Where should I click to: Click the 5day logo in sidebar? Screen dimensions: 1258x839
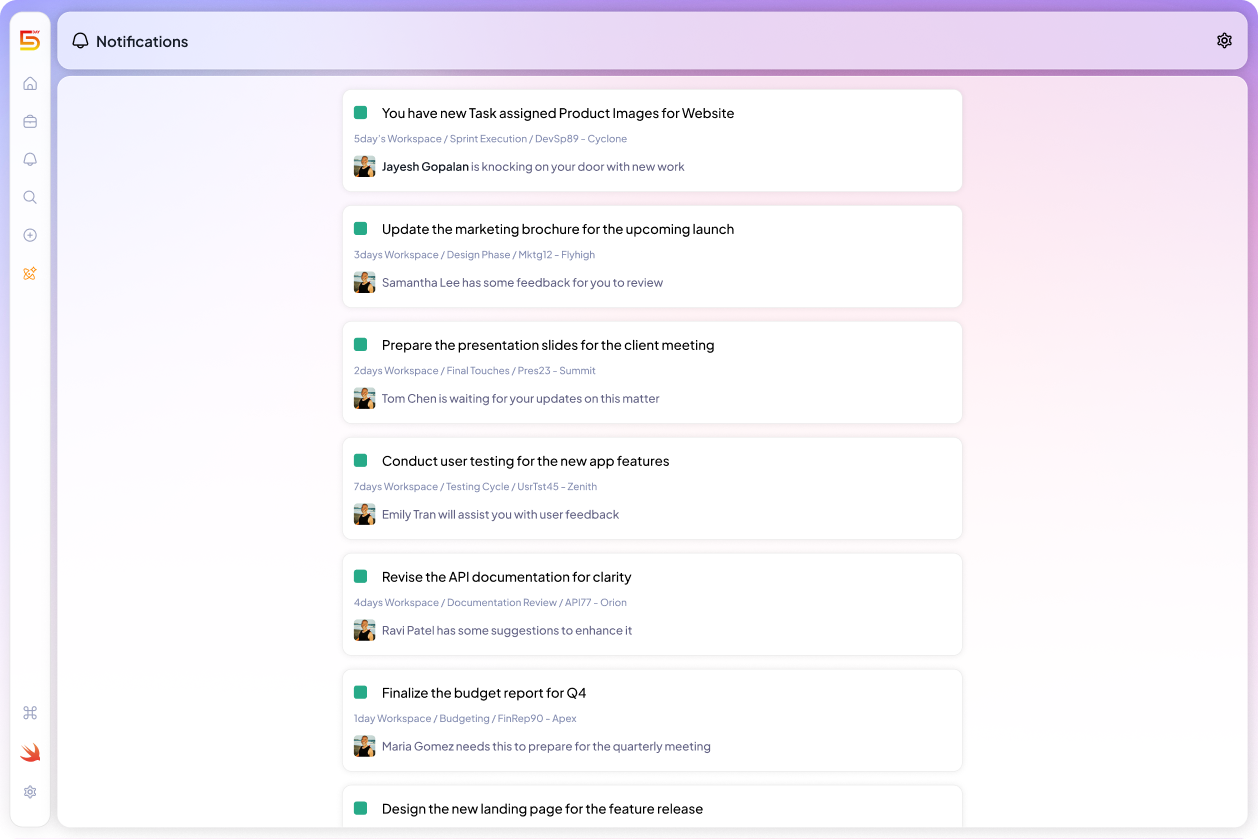pyautogui.click(x=30, y=40)
